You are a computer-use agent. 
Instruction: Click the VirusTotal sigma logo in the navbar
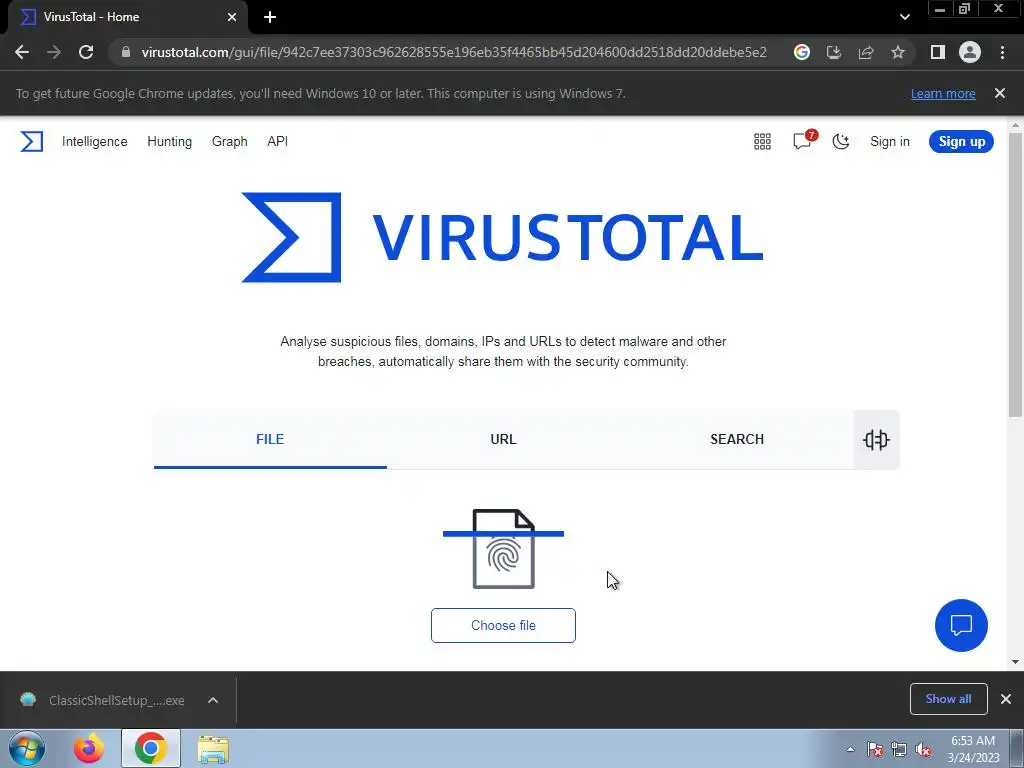(x=31, y=142)
